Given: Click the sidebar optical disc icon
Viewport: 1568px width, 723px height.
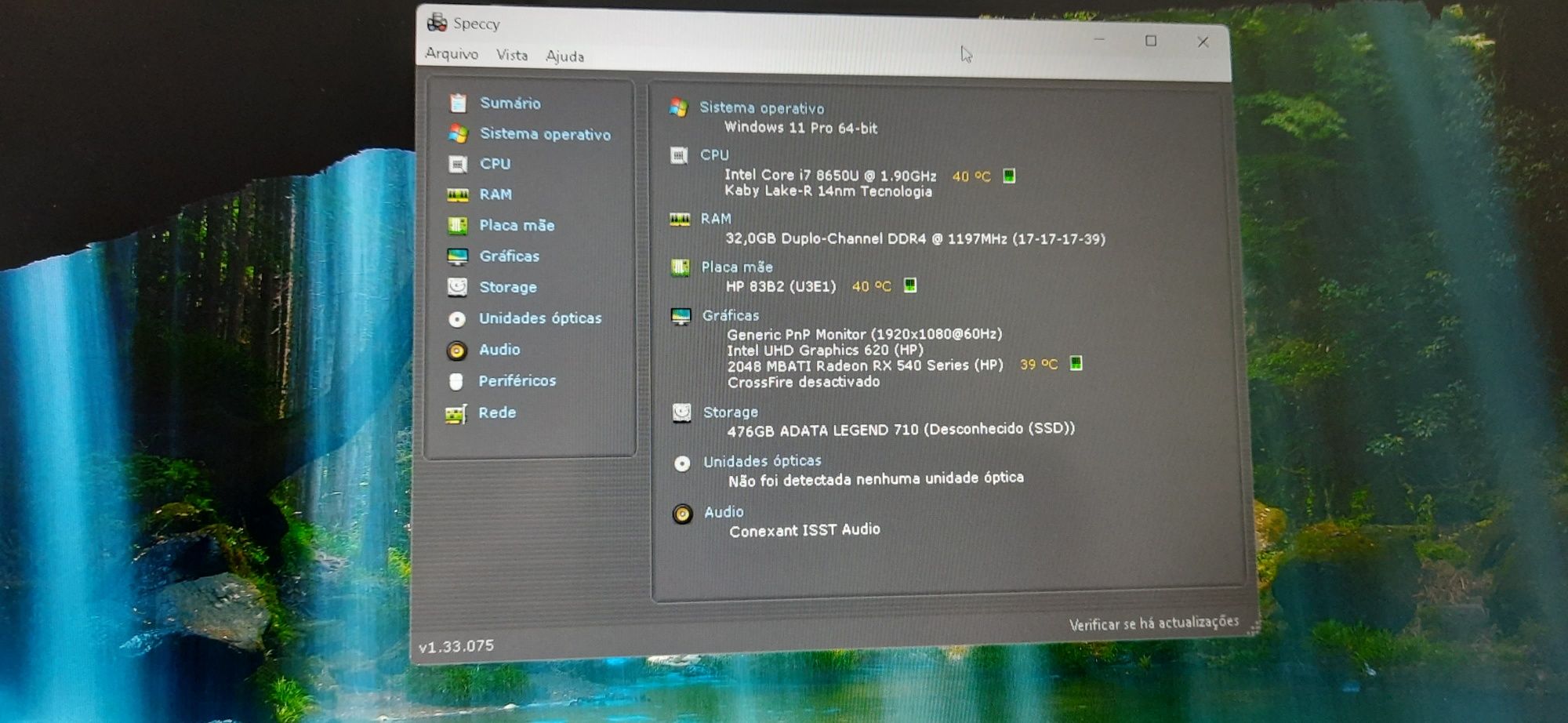Looking at the screenshot, I should click(457, 319).
